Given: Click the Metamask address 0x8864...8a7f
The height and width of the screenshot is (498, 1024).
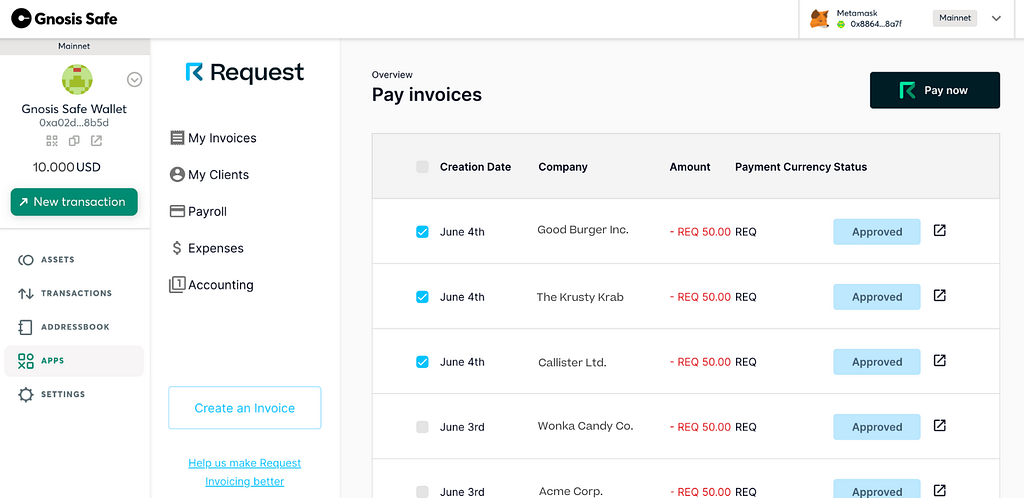Looking at the screenshot, I should [876, 24].
